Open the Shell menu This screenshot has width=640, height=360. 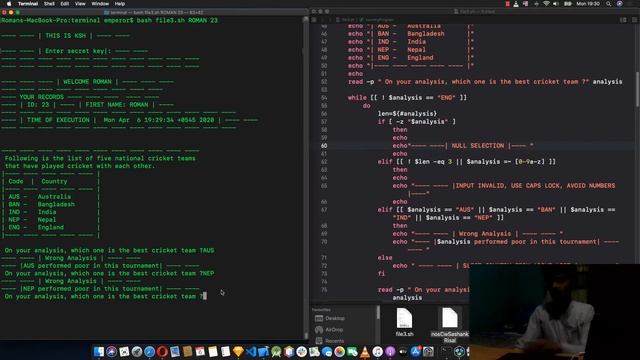pos(49,4)
